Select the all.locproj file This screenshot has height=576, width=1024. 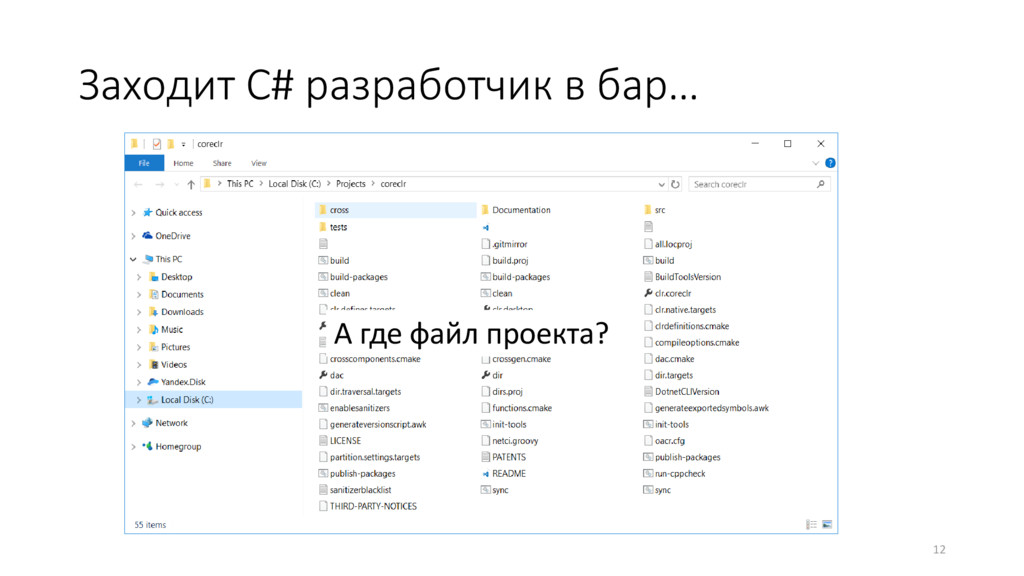coord(673,244)
